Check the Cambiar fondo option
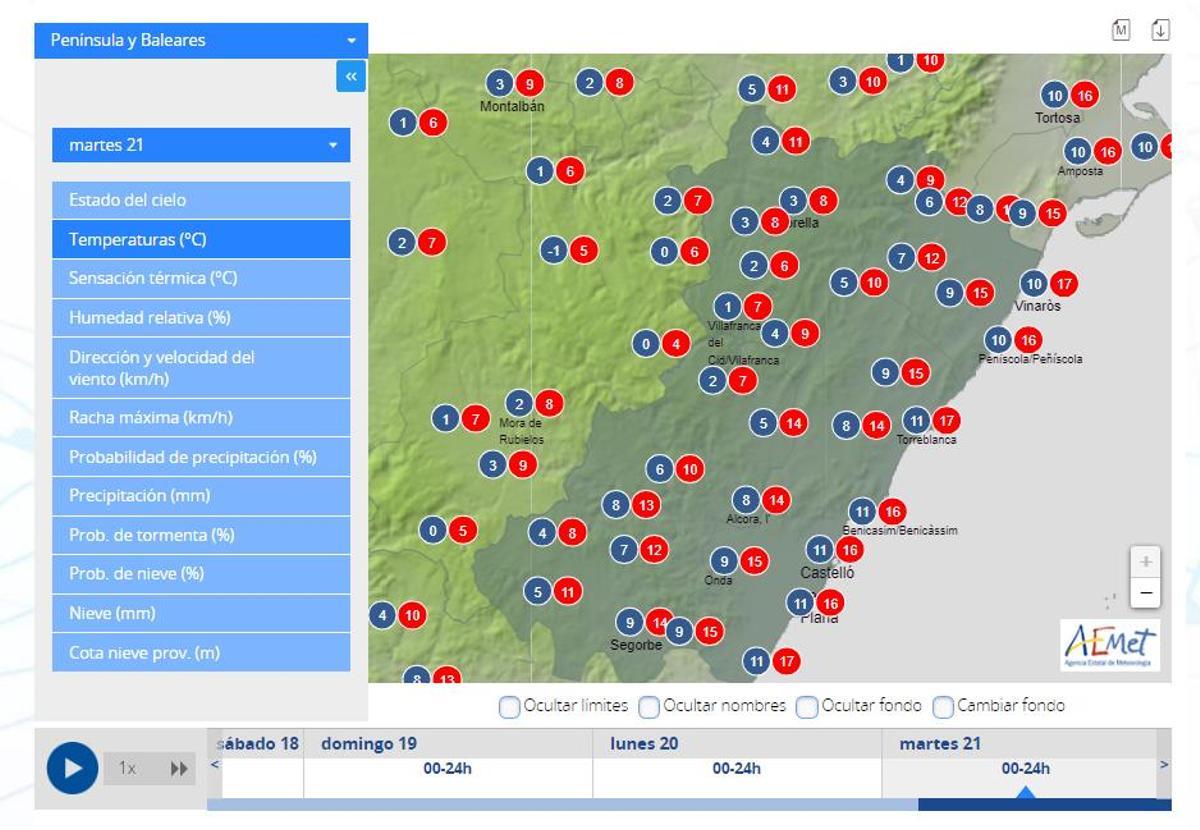This screenshot has width=1200, height=830. click(x=943, y=707)
